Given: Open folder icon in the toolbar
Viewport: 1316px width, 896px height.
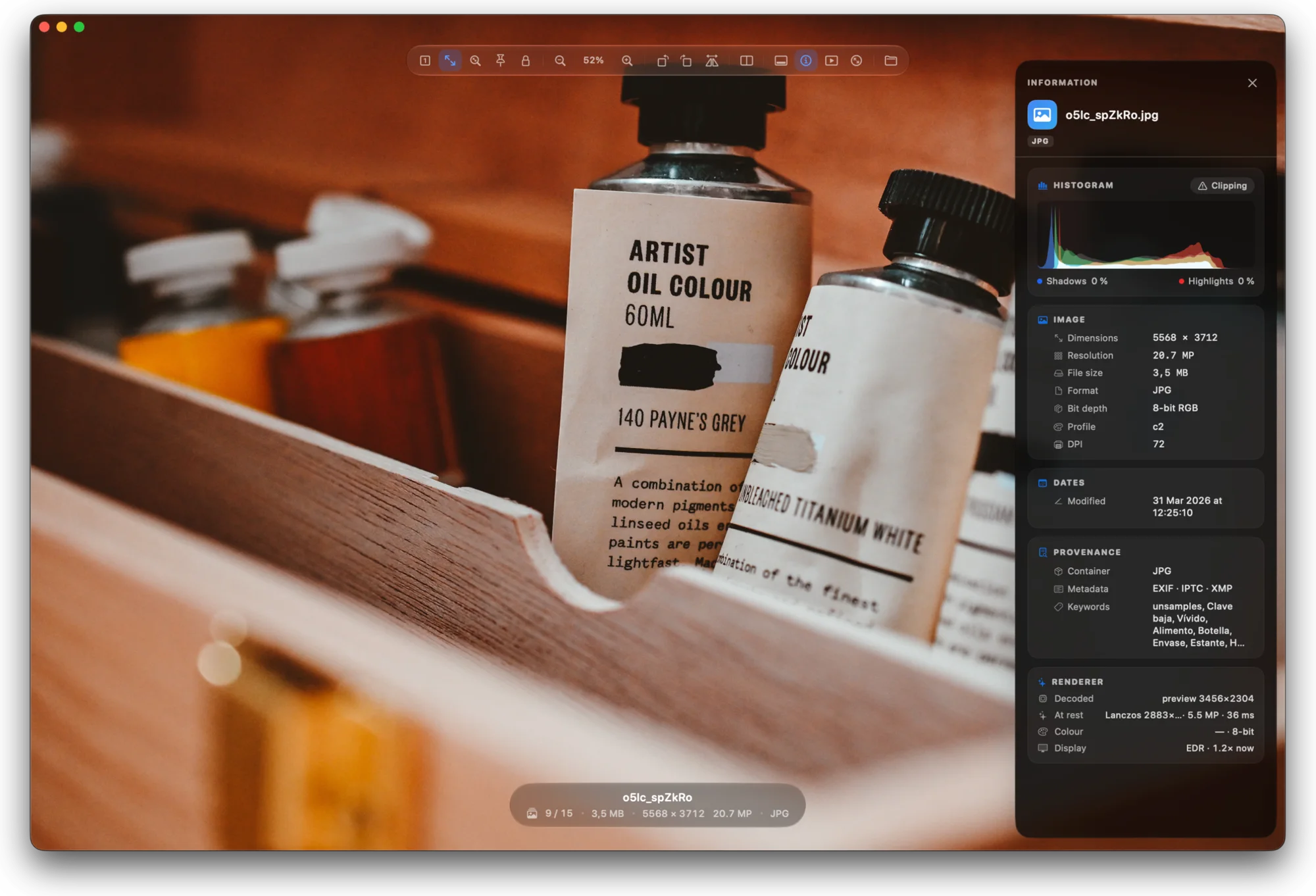Looking at the screenshot, I should (x=891, y=61).
